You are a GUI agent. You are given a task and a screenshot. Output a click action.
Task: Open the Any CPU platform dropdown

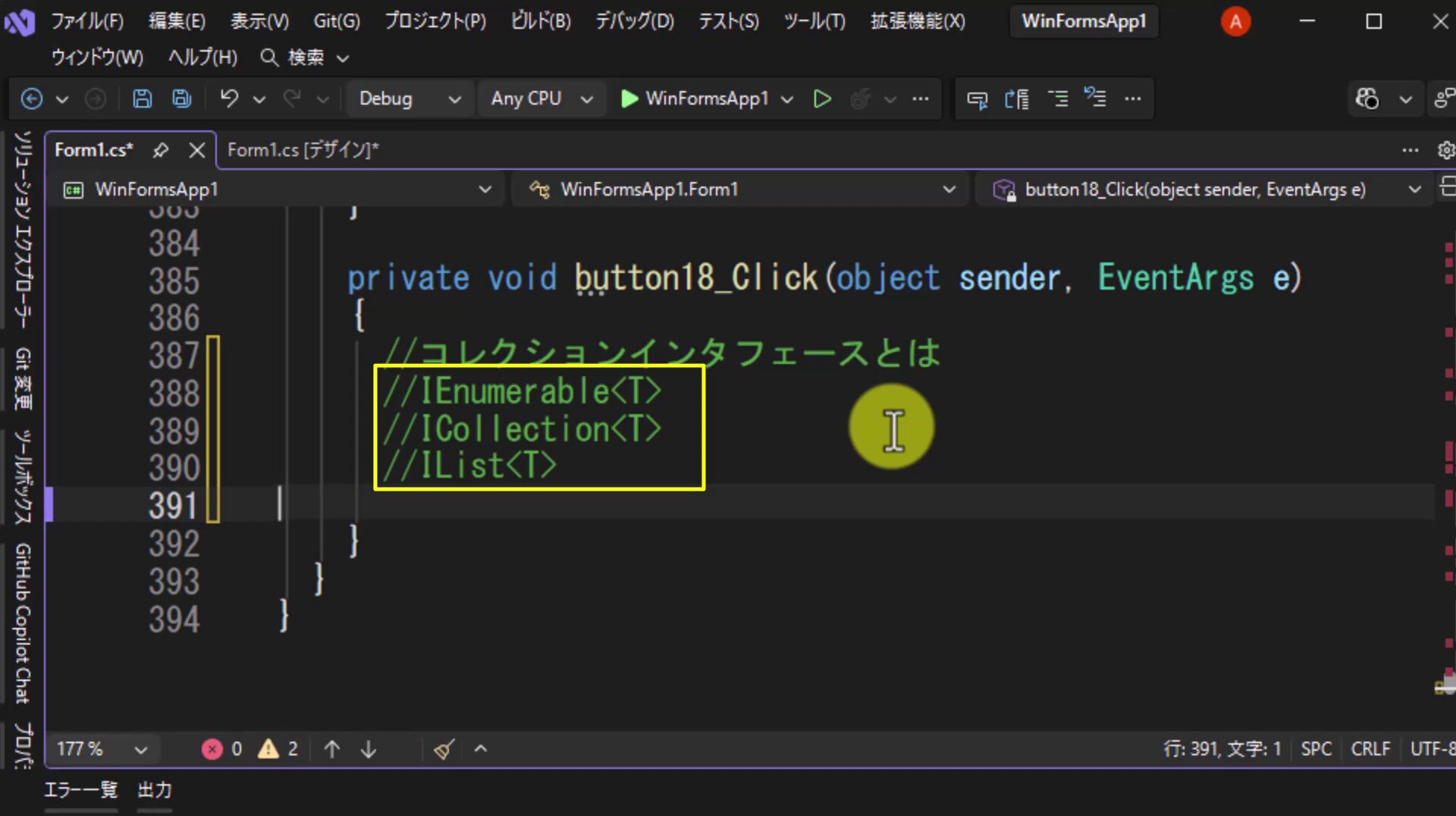(x=541, y=99)
